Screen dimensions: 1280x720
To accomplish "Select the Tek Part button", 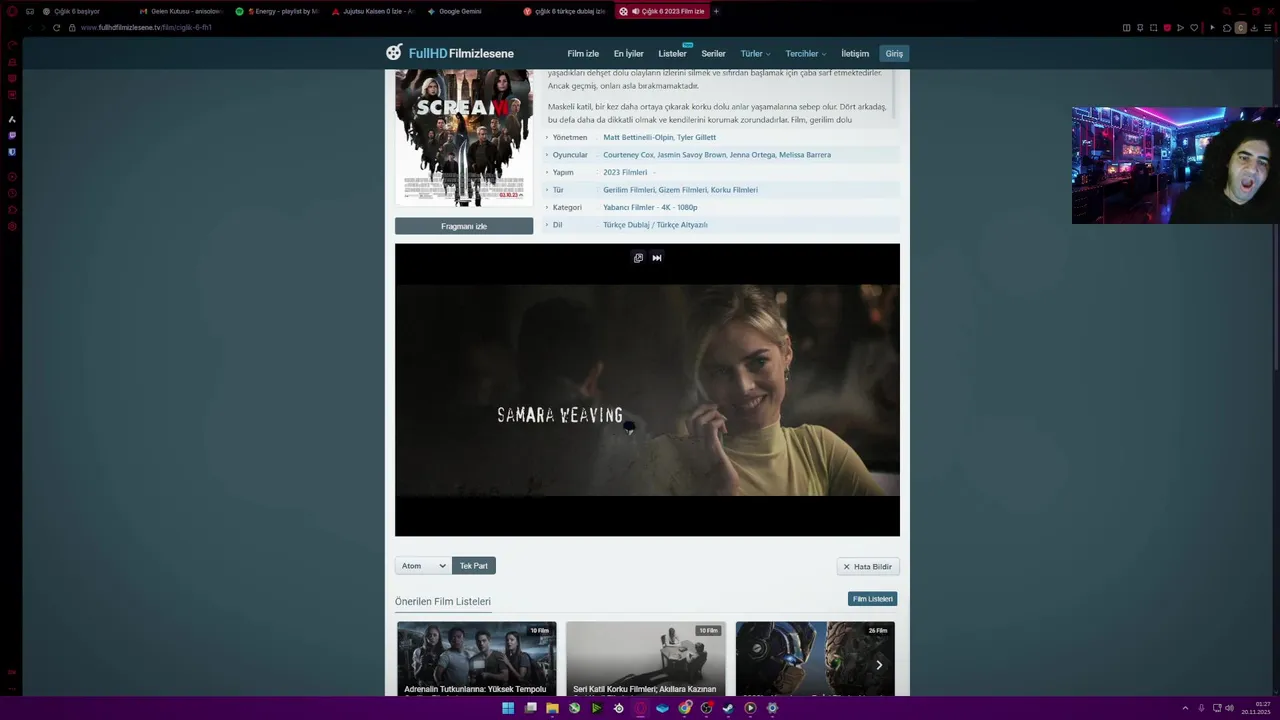I will point(474,566).
